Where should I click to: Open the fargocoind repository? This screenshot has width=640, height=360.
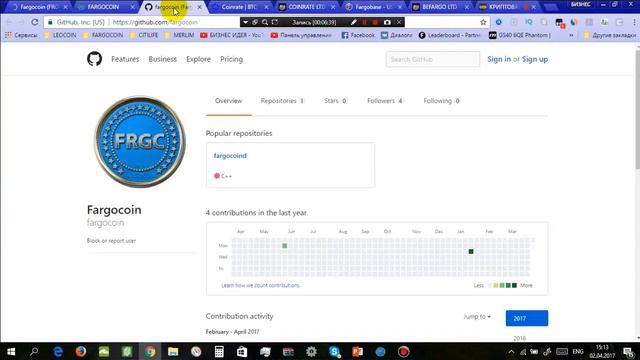tap(230, 156)
